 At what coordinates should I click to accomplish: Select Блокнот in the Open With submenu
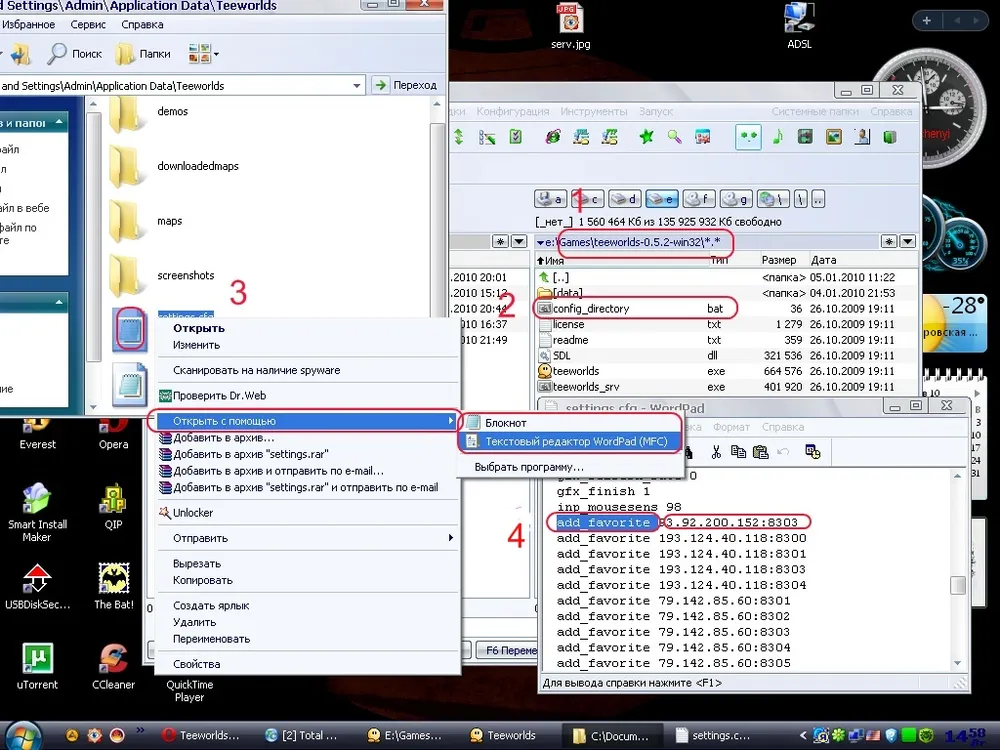505,423
